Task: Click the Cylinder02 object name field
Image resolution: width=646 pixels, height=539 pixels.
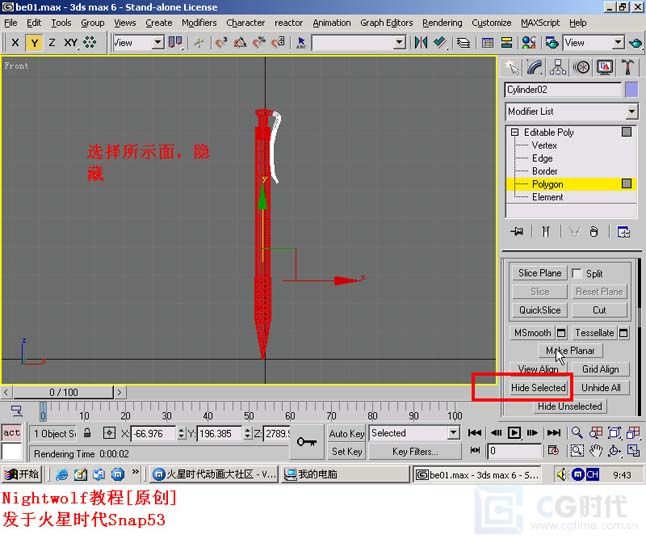Action: pos(563,89)
